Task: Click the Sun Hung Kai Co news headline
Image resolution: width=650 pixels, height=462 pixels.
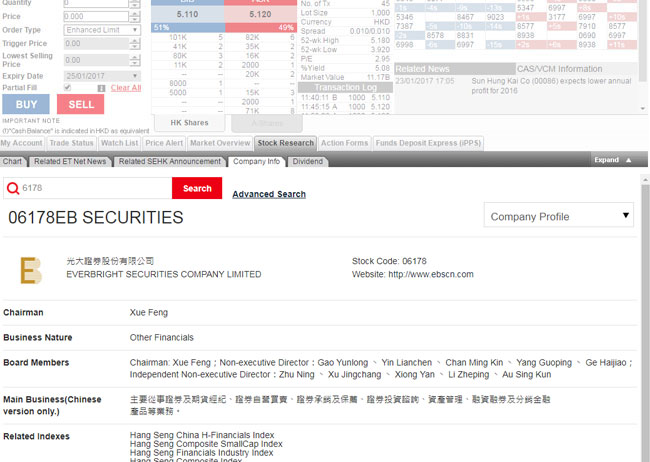Action: [x=551, y=85]
